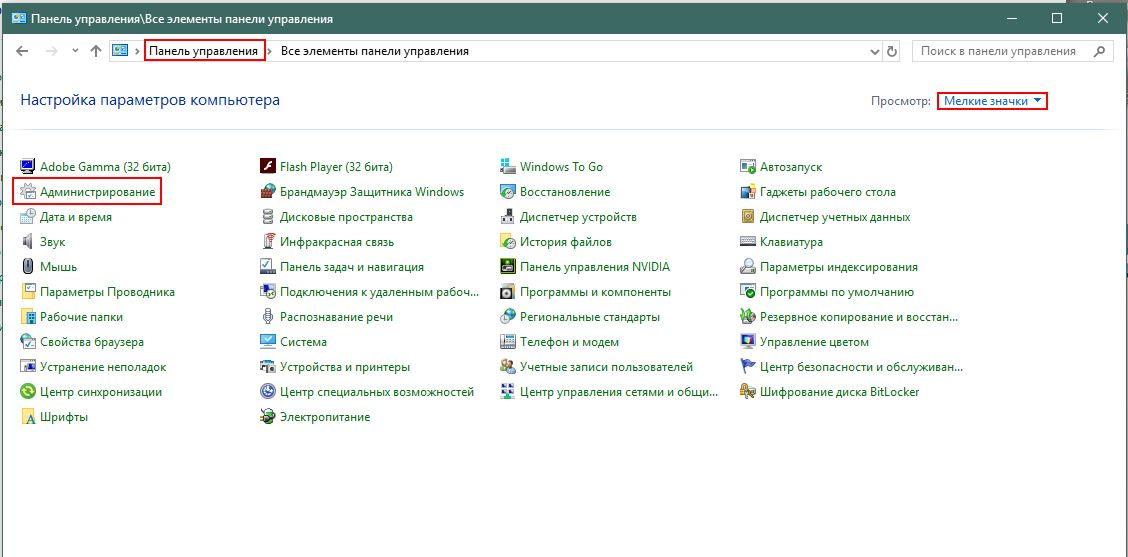Click the Шифрование диска BitLocker icon

coord(748,392)
